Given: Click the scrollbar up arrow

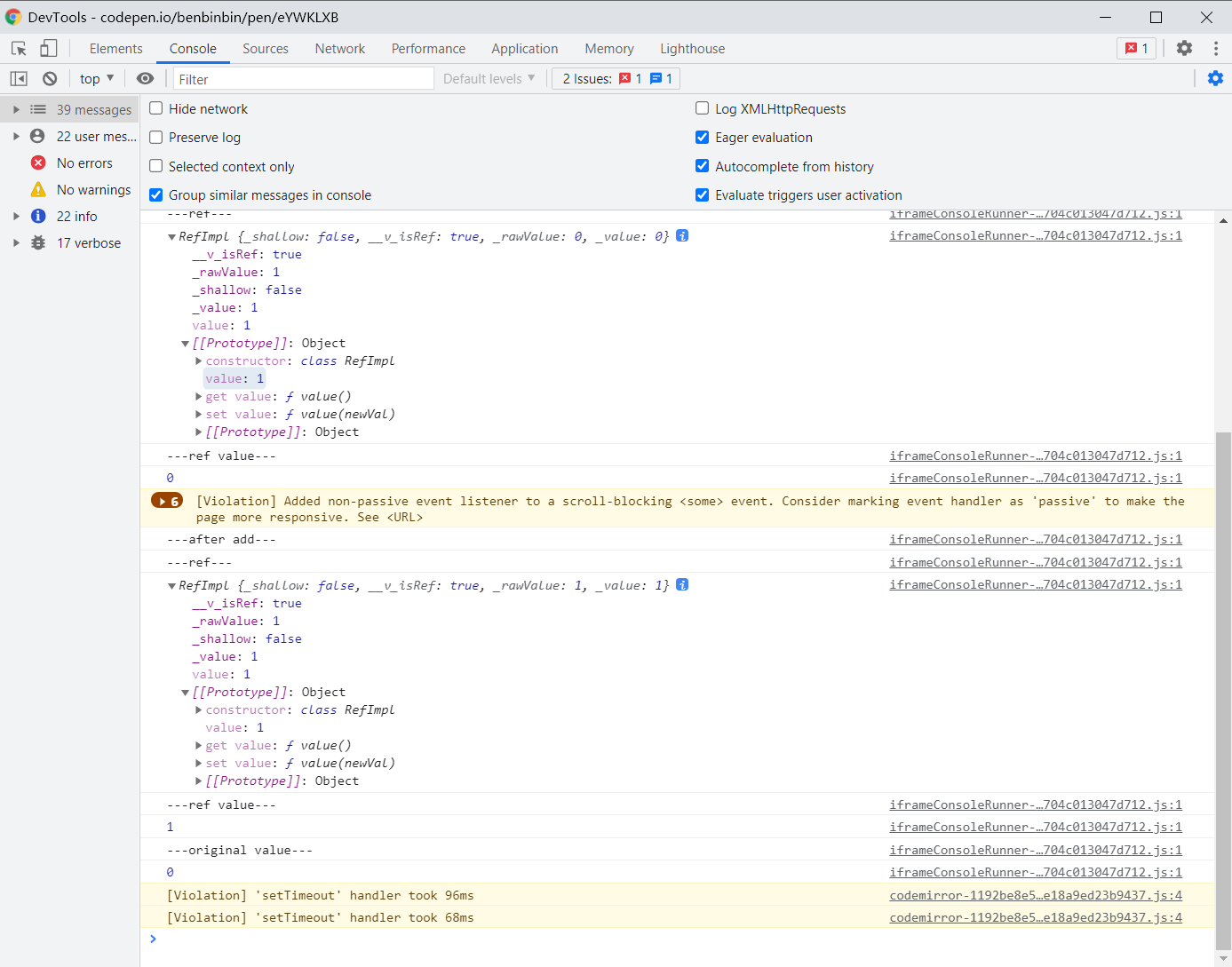Looking at the screenshot, I should click(x=1223, y=221).
